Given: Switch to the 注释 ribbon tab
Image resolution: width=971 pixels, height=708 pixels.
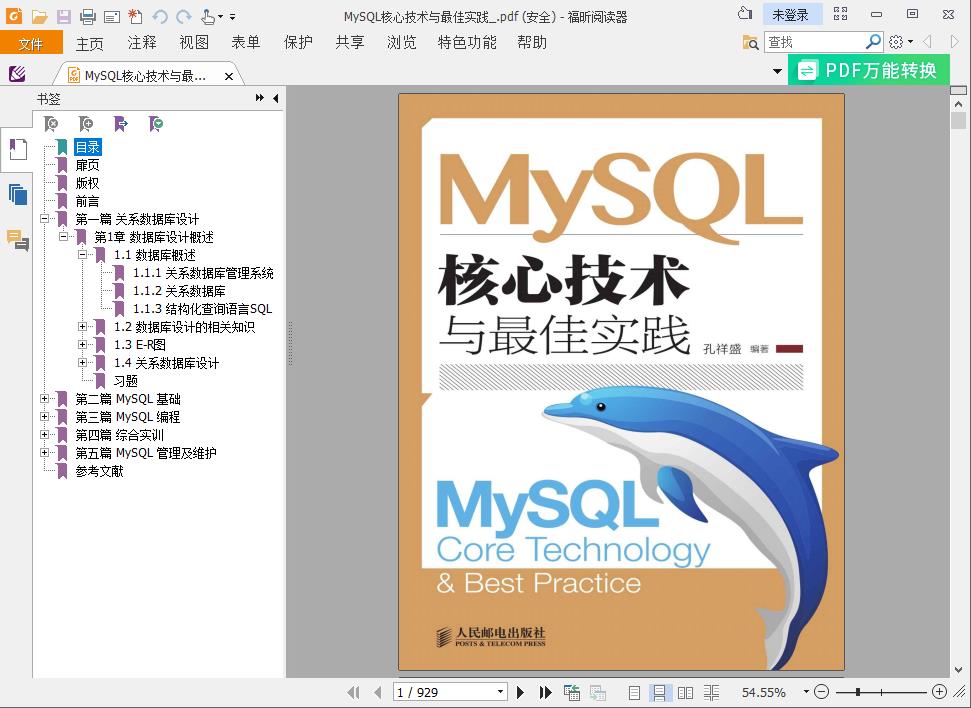Looking at the screenshot, I should click(142, 42).
